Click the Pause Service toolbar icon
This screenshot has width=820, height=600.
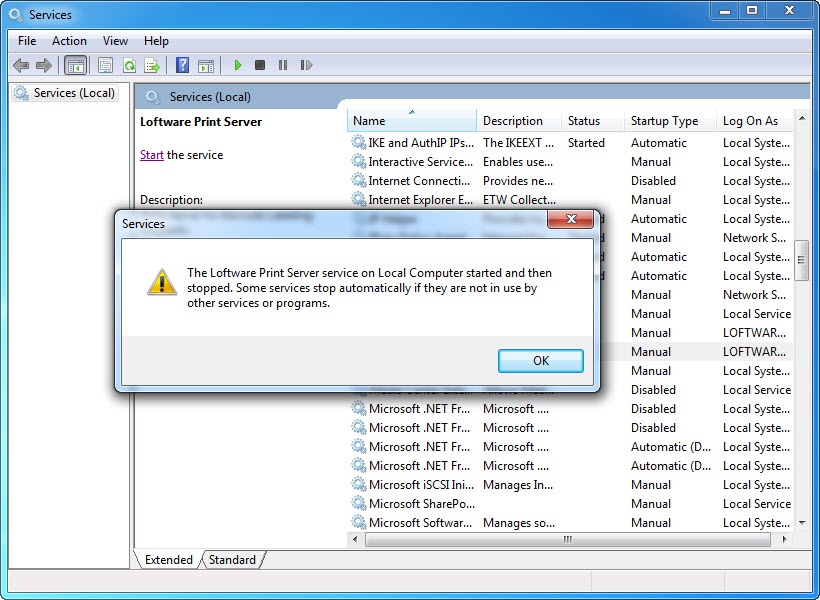[x=283, y=65]
